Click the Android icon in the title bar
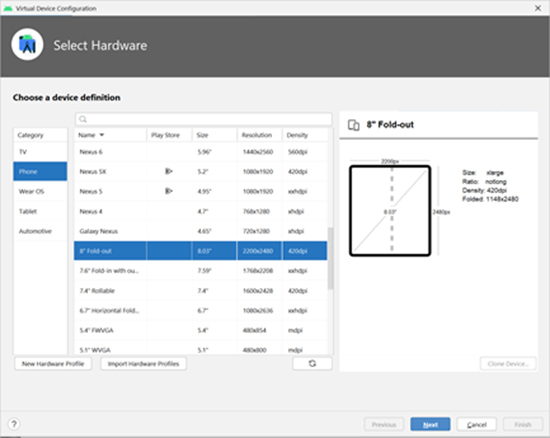 pos(8,8)
